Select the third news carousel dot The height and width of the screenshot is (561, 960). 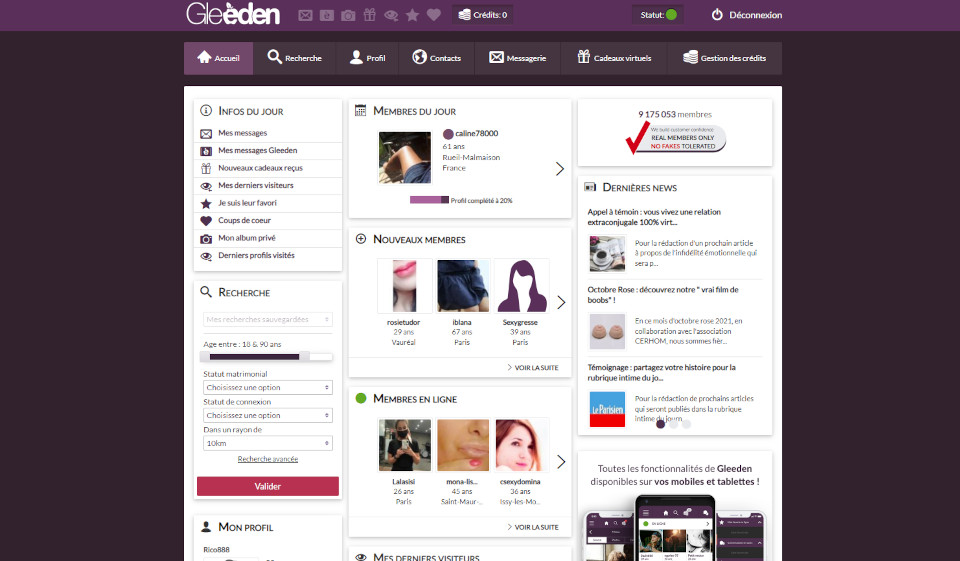pos(686,424)
